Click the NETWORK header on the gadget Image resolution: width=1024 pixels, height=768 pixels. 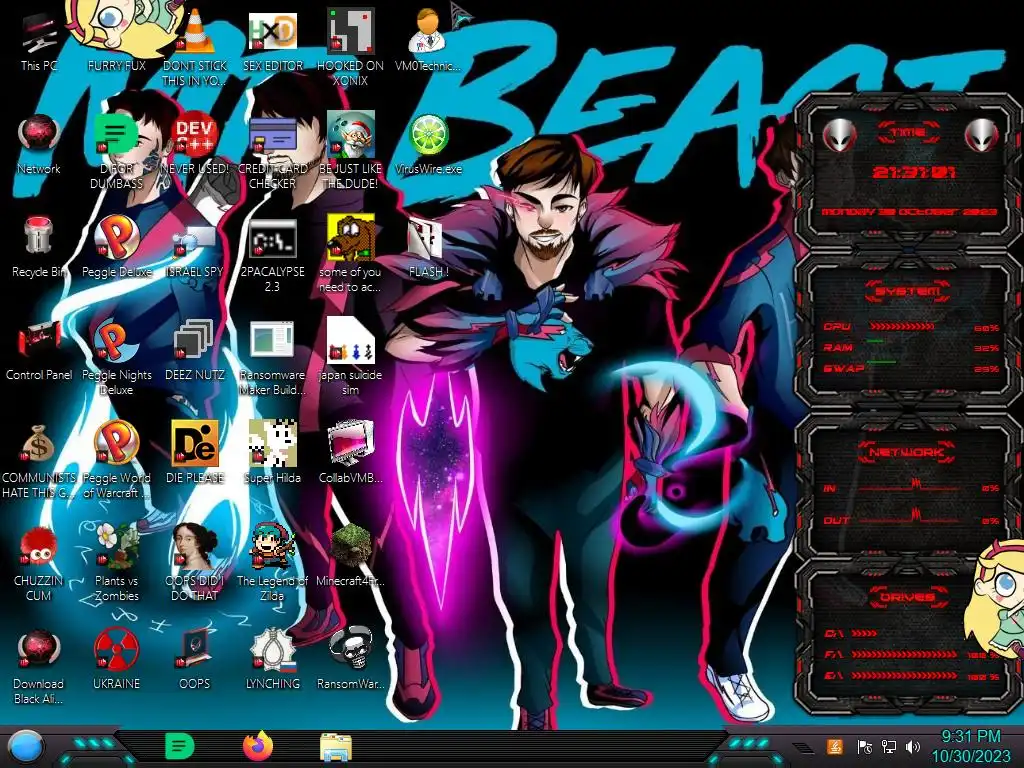pos(907,451)
